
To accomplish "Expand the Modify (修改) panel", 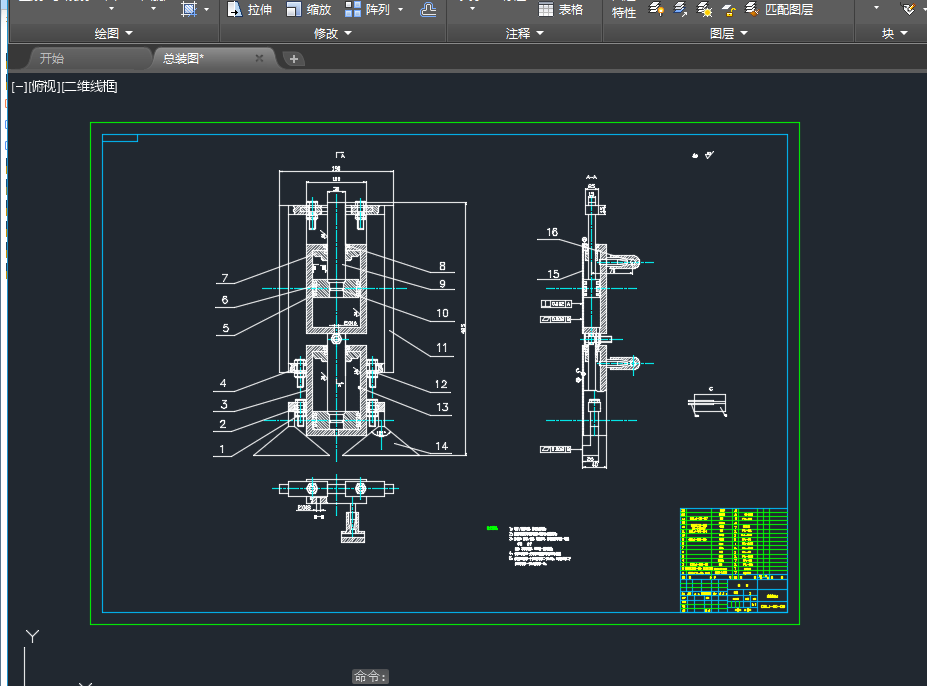I will click(x=332, y=34).
